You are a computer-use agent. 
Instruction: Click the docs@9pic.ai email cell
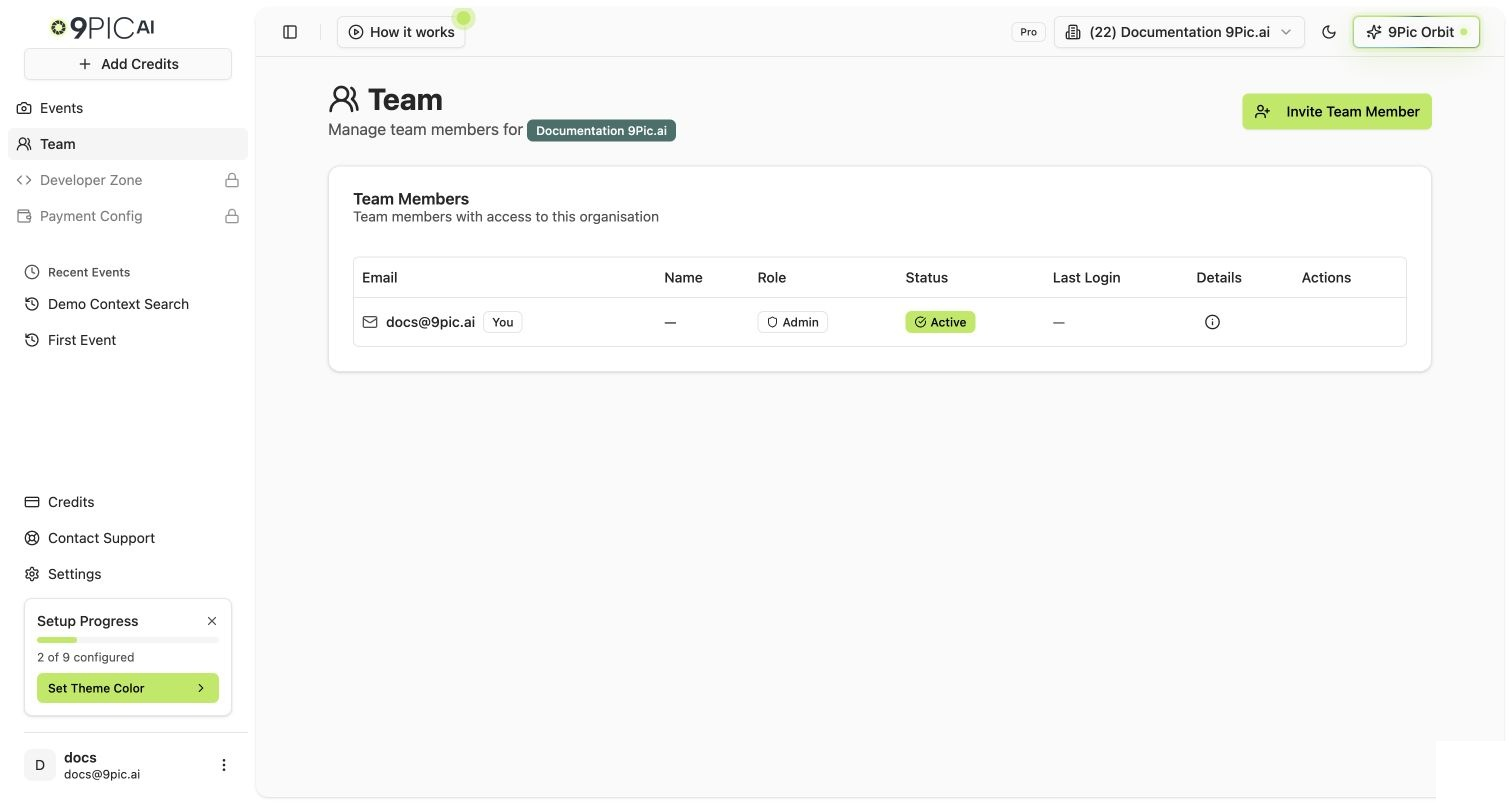(430, 322)
